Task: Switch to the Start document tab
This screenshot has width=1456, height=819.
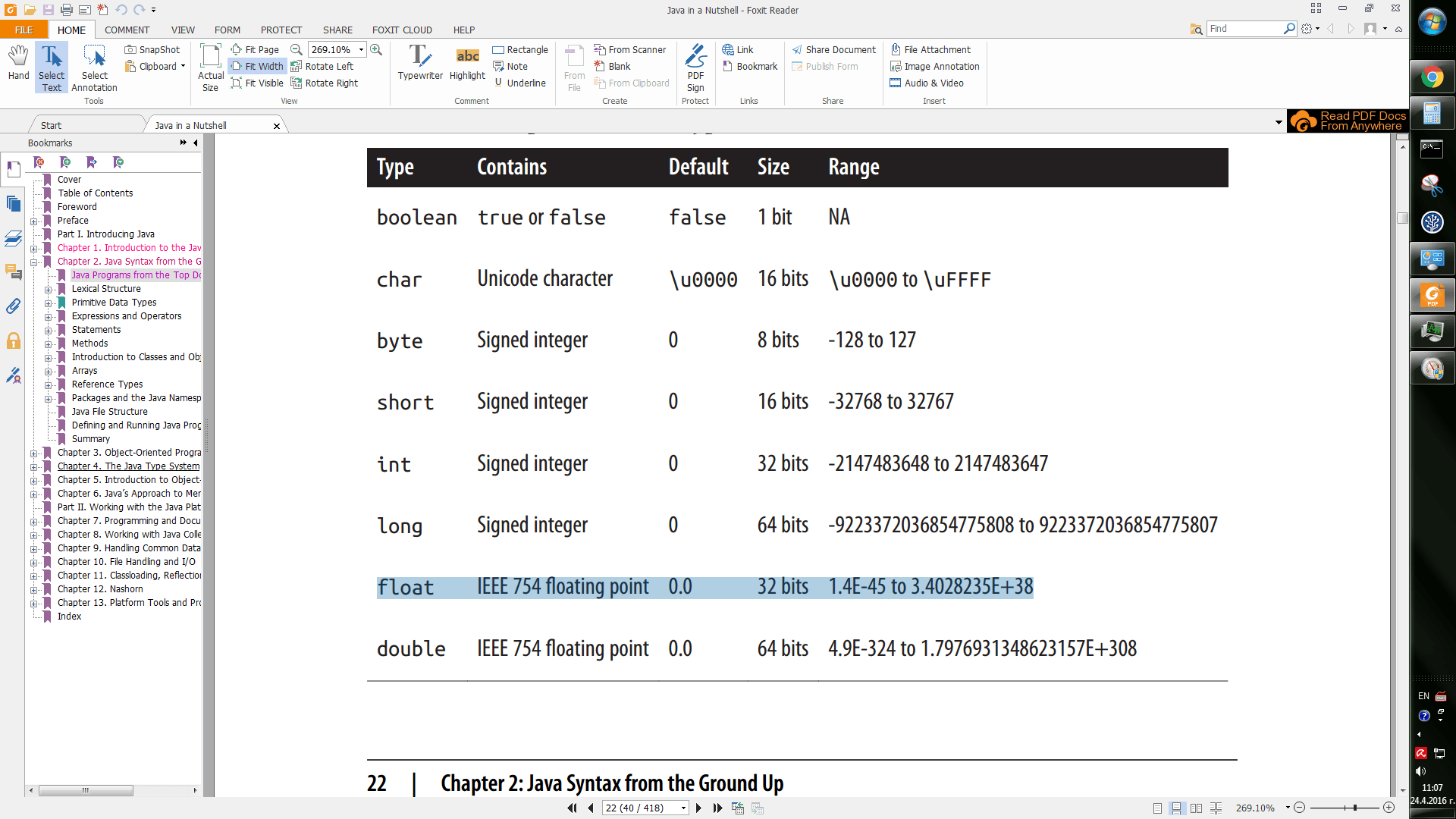Action: tap(52, 125)
